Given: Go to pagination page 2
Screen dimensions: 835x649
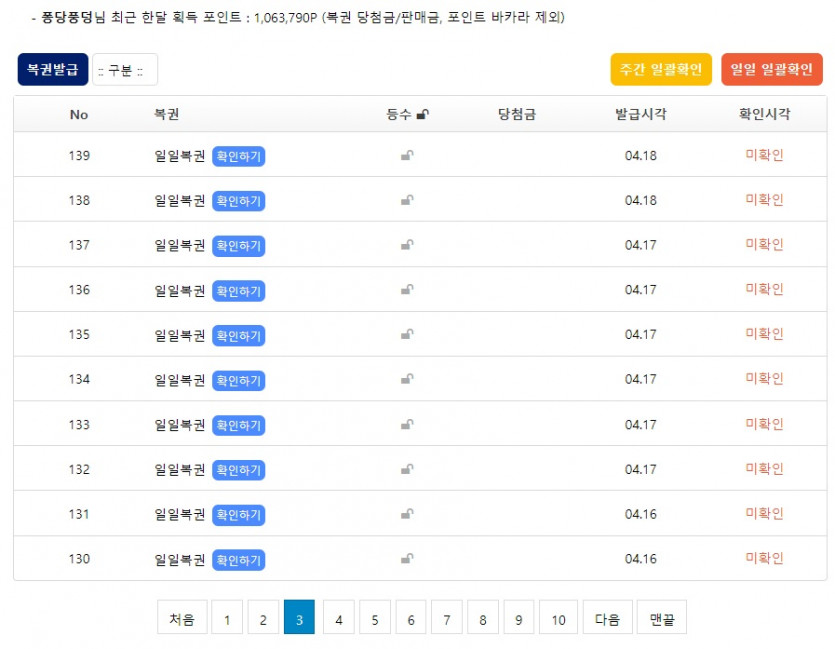Looking at the screenshot, I should (x=263, y=617).
